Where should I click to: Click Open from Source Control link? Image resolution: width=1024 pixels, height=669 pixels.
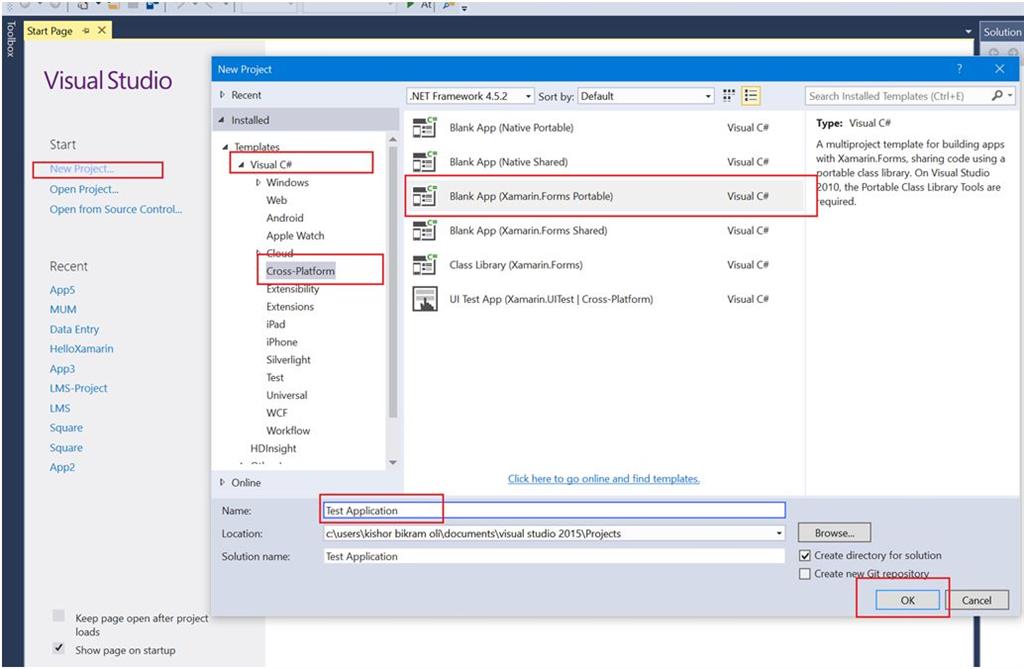click(x=116, y=209)
